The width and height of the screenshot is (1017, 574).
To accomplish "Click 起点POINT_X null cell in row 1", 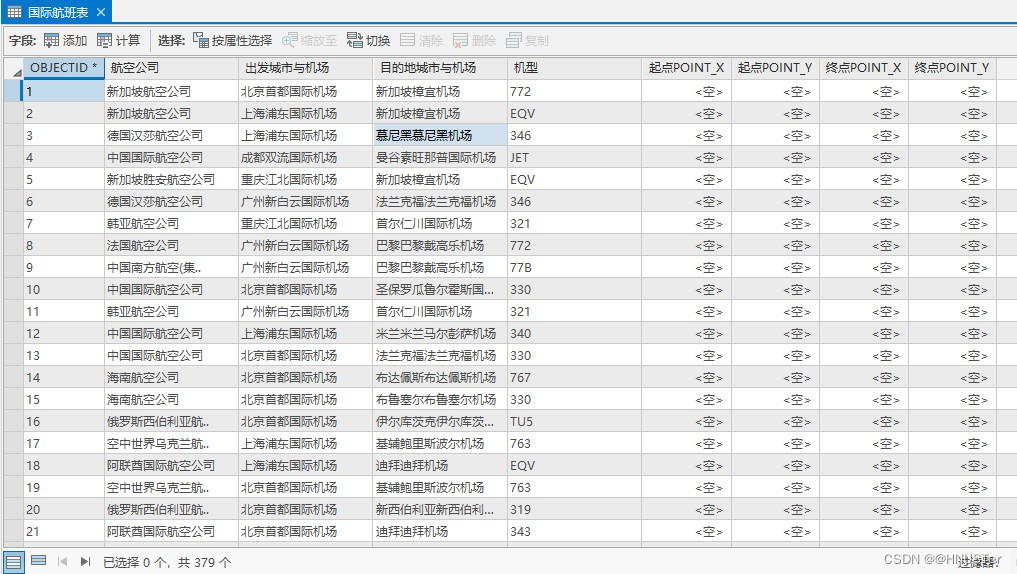I will tap(686, 91).
